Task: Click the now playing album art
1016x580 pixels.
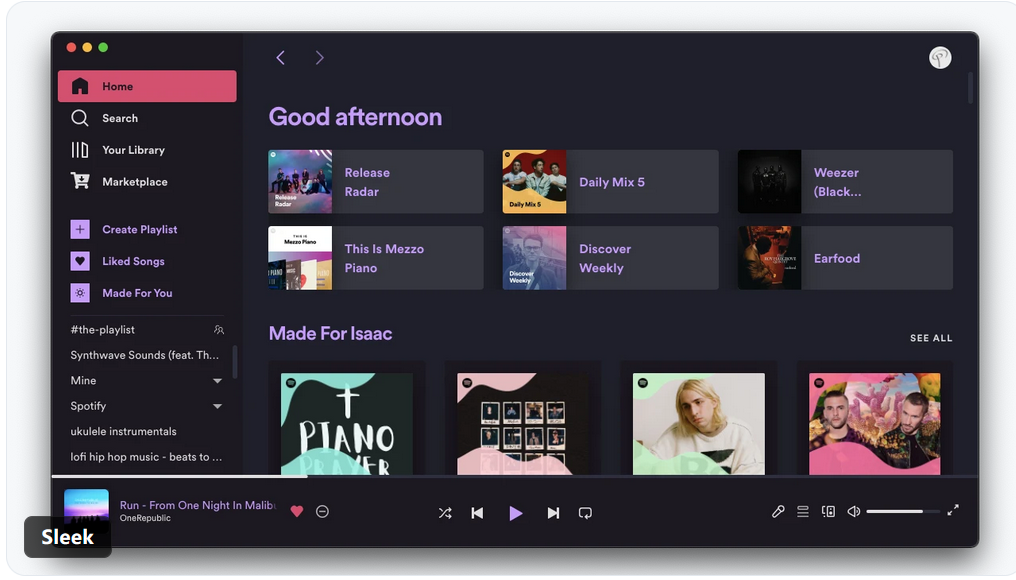Action: [x=86, y=511]
